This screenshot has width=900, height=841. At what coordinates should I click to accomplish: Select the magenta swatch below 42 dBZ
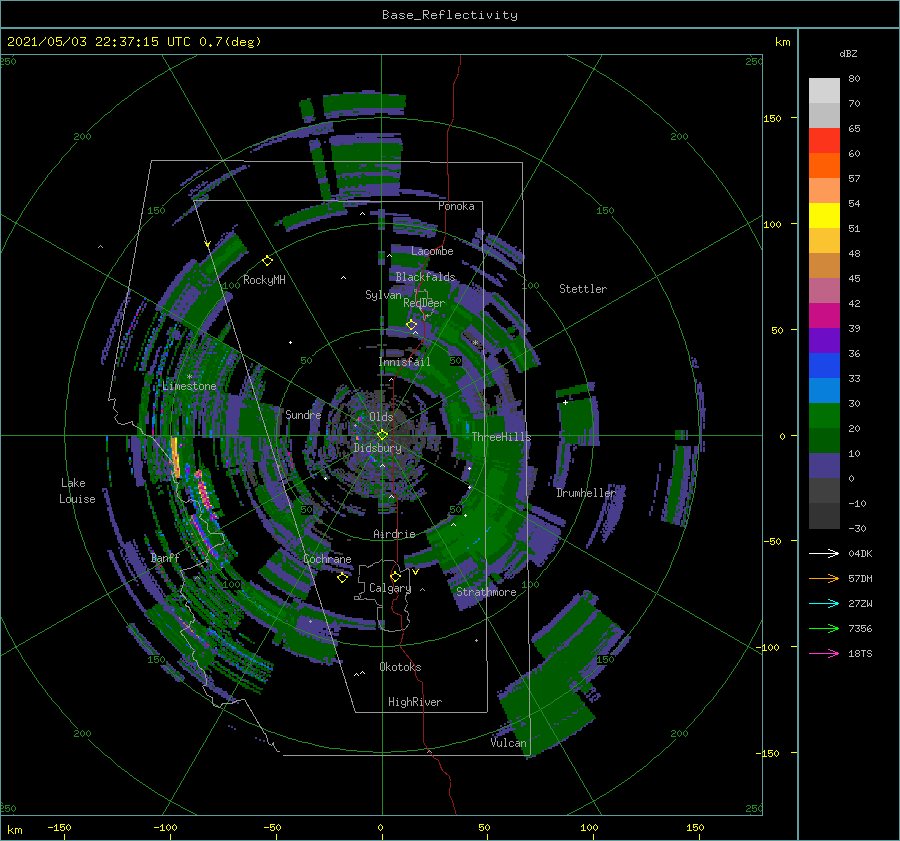(824, 315)
